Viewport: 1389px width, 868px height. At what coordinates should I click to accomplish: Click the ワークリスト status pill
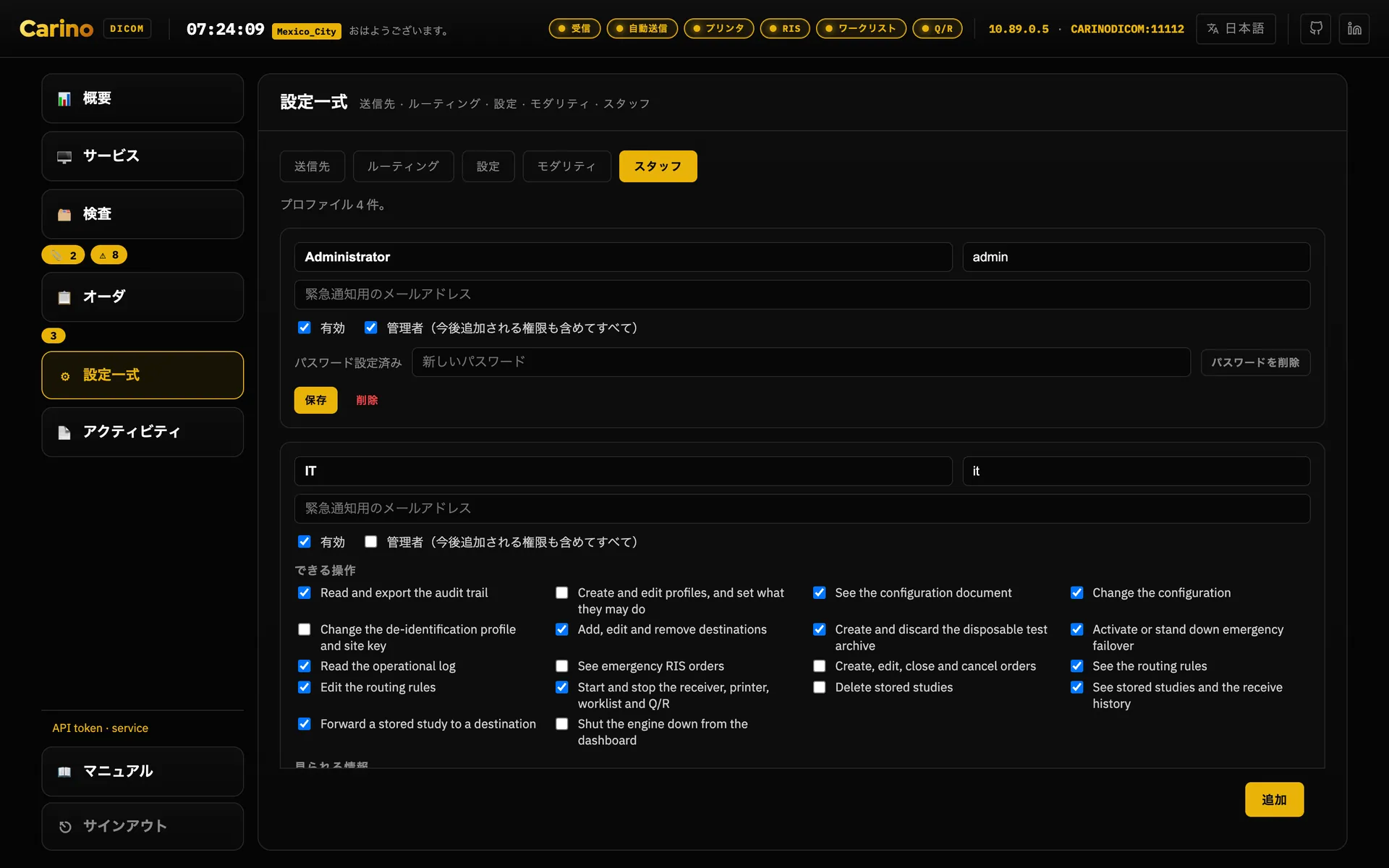point(861,29)
